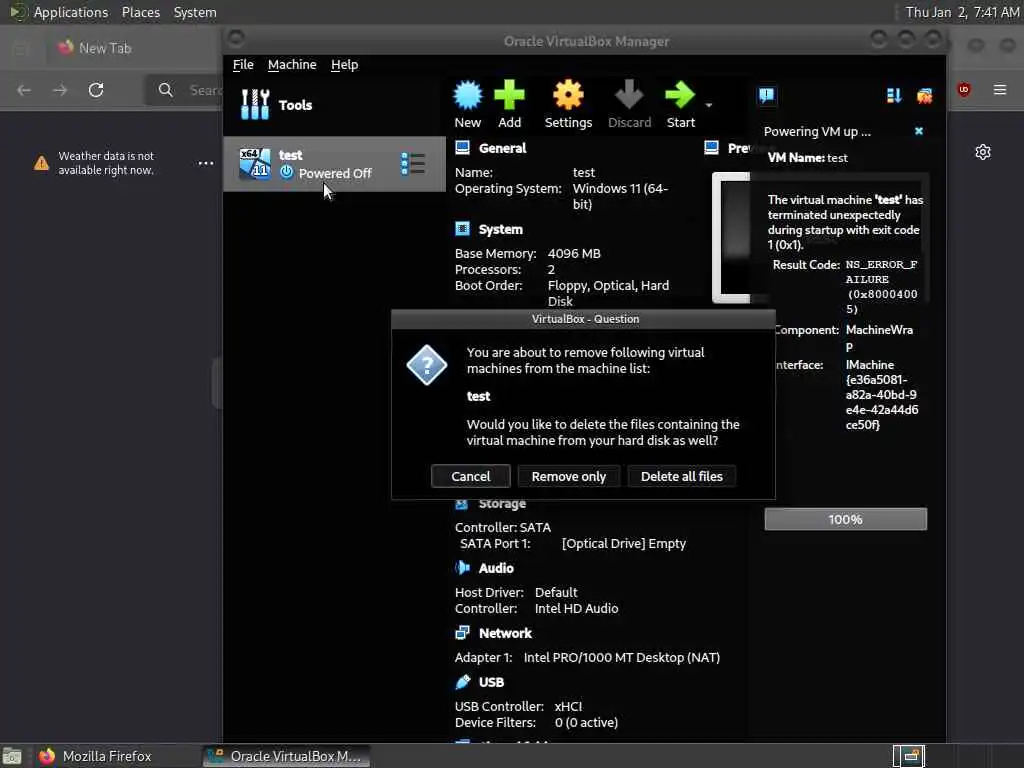Cancel the VM removal dialog
The width and height of the screenshot is (1024, 768).
[x=470, y=476]
